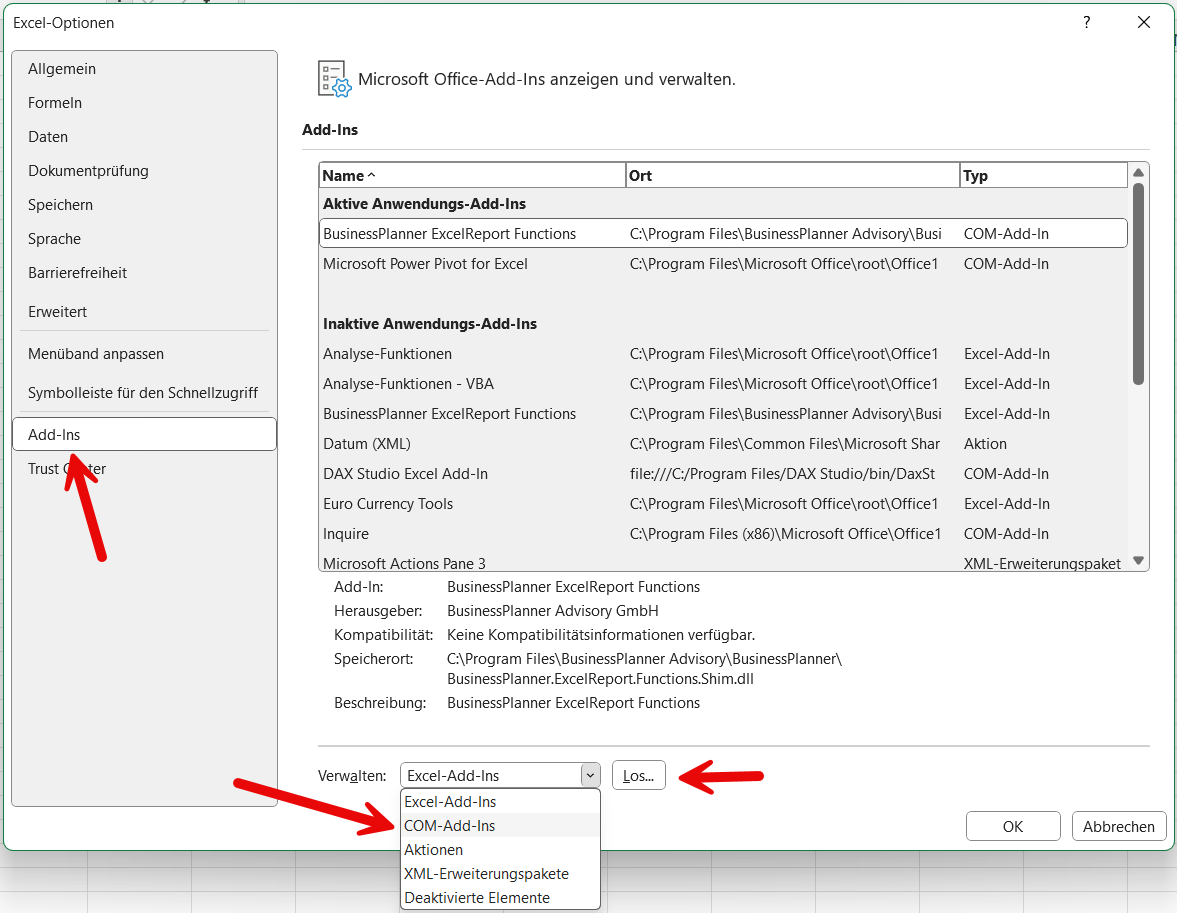The height and width of the screenshot is (913, 1177).
Task: Choose Deaktivierte Elemente from dropdown list
Action: point(501,898)
